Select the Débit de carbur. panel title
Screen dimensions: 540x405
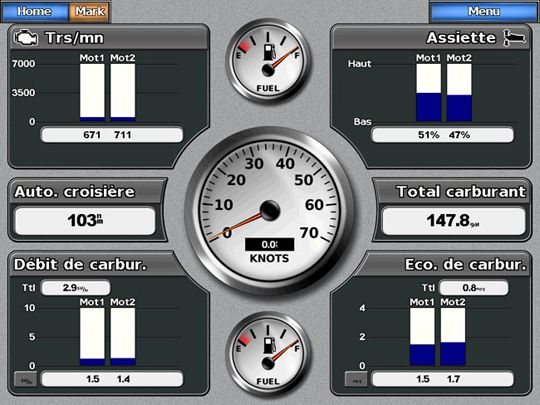pyautogui.click(x=81, y=264)
